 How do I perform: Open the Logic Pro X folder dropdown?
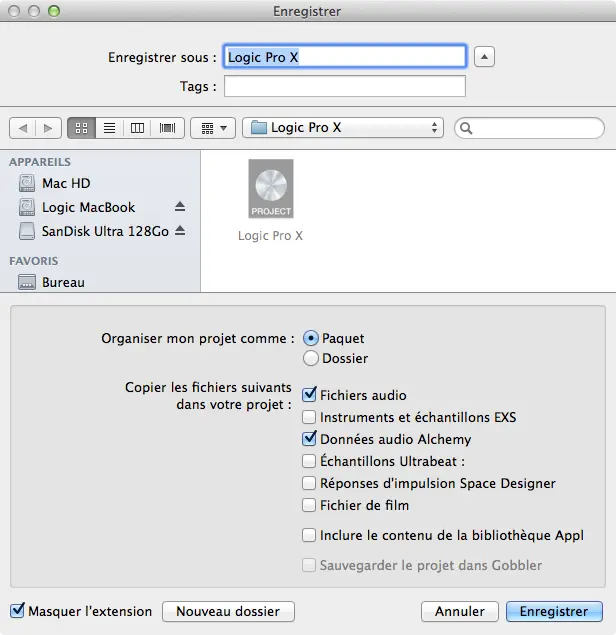(344, 128)
